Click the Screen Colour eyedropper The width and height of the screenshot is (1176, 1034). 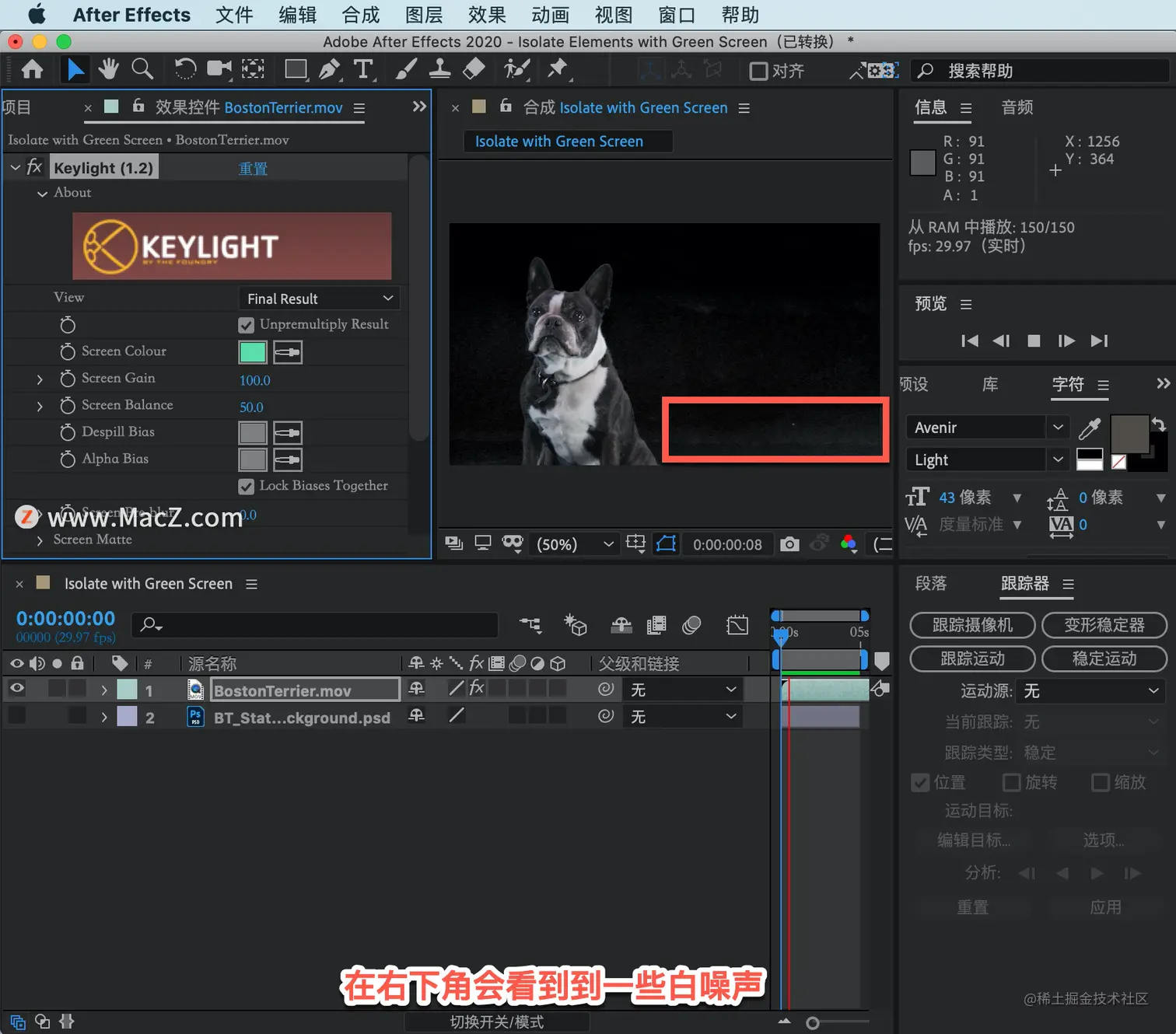pos(288,352)
